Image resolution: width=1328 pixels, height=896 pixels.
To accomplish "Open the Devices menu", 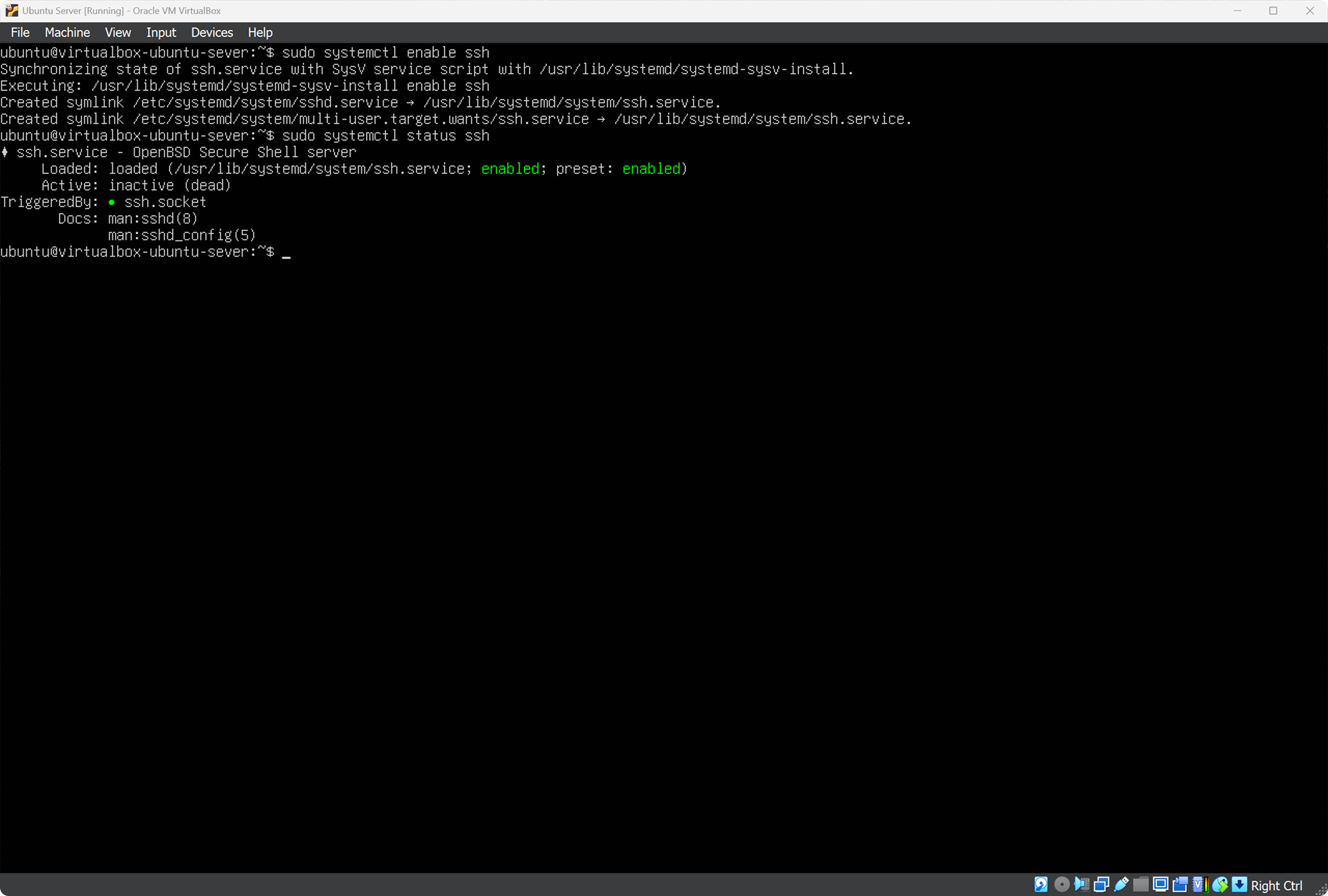I will (212, 33).
